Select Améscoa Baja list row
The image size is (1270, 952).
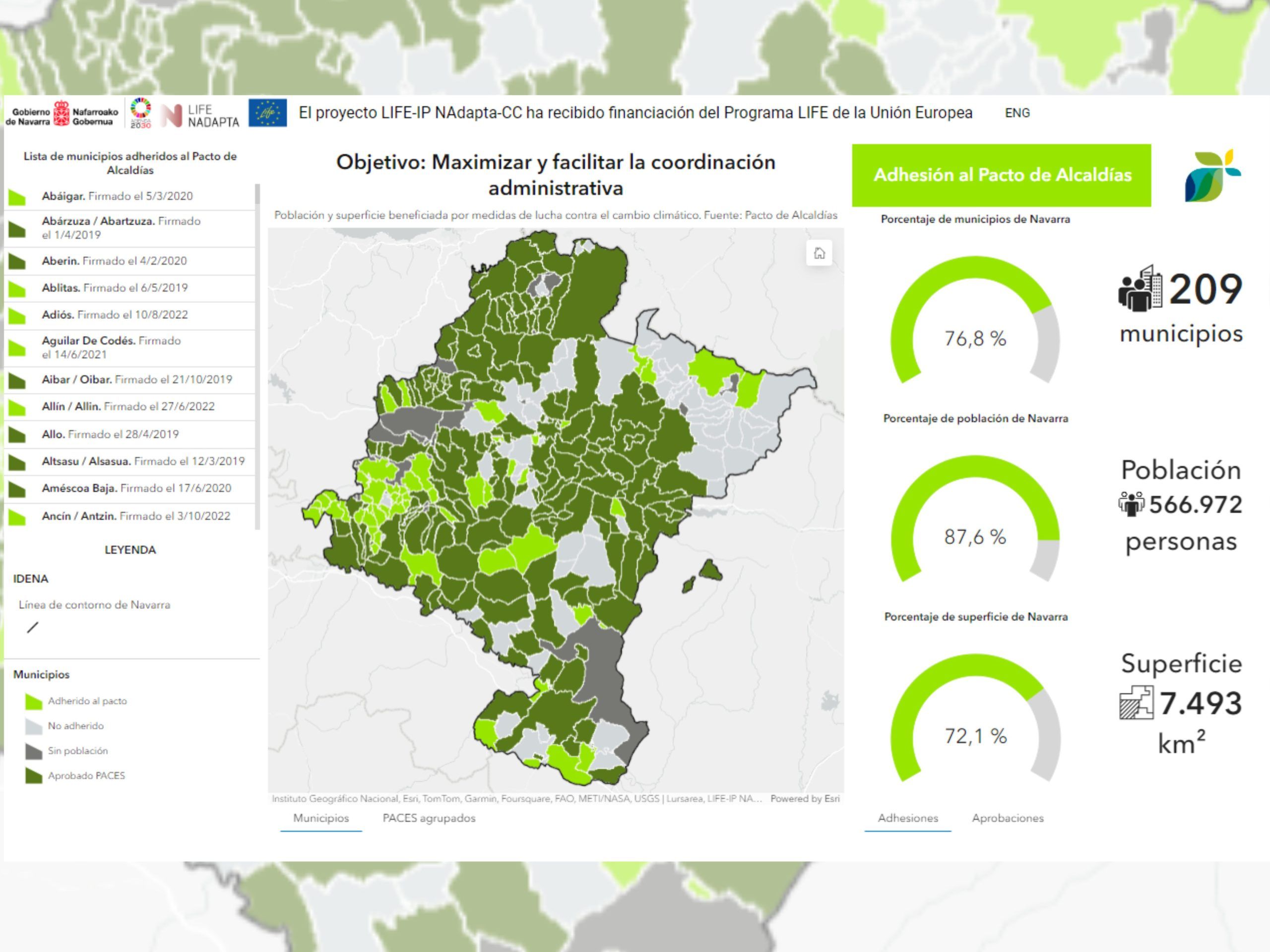point(130,488)
